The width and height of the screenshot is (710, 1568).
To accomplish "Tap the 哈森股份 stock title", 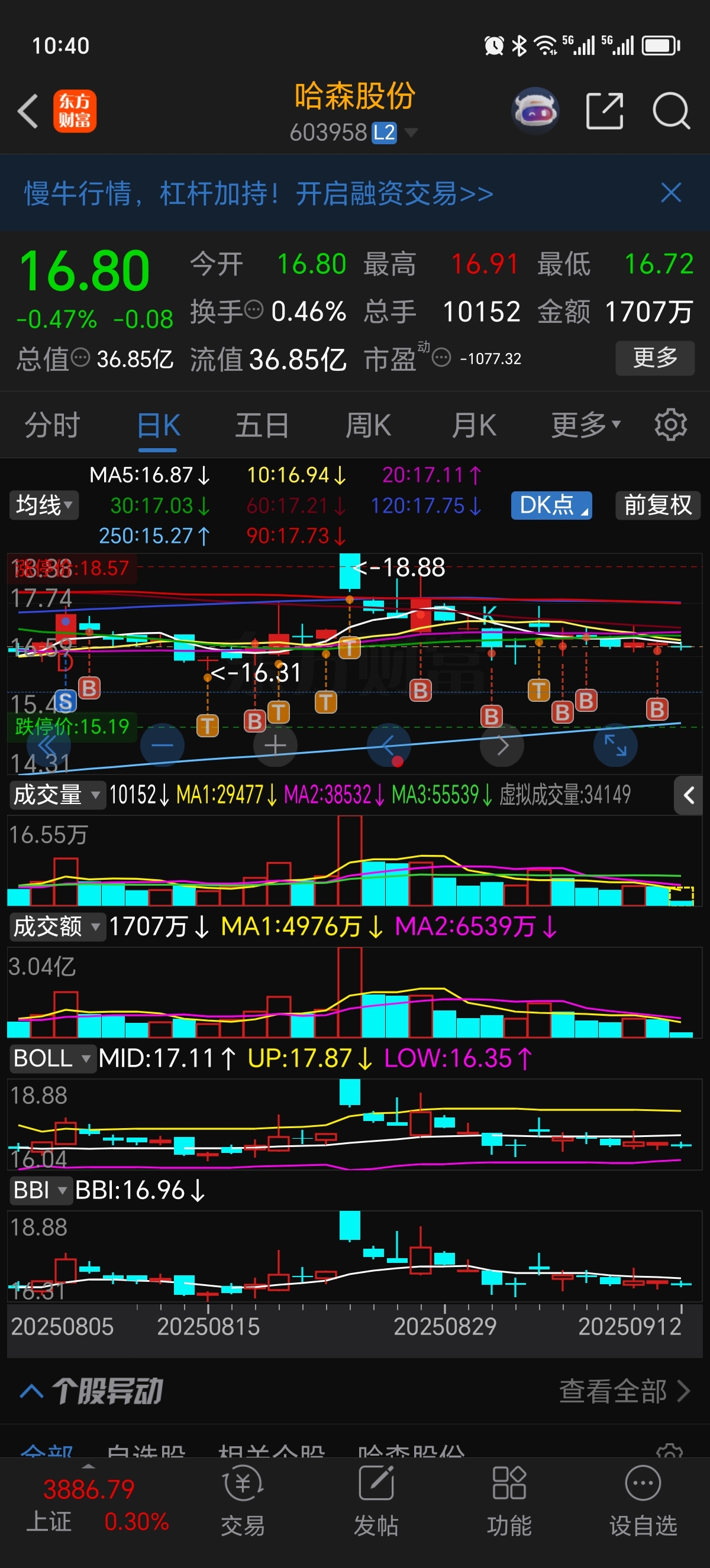I will pyautogui.click(x=355, y=96).
